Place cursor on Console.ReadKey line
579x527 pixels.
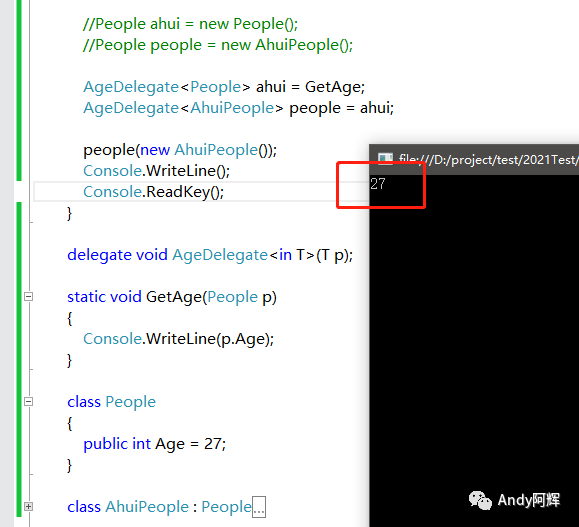[153, 192]
